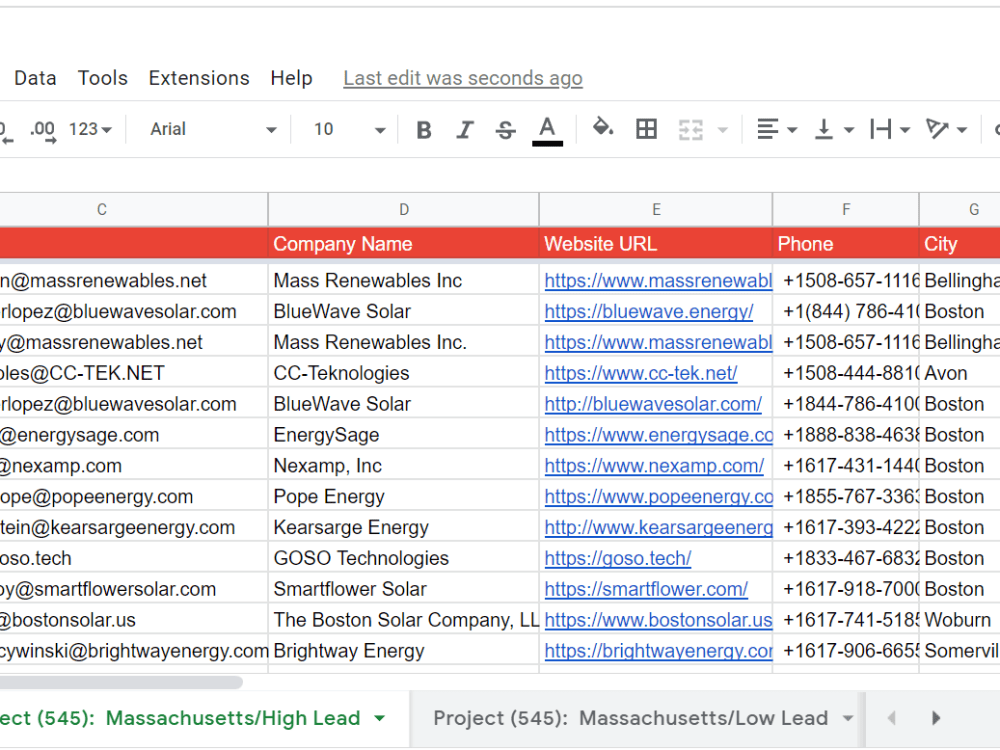Click the Website URL header cell

pyautogui.click(x=656, y=244)
